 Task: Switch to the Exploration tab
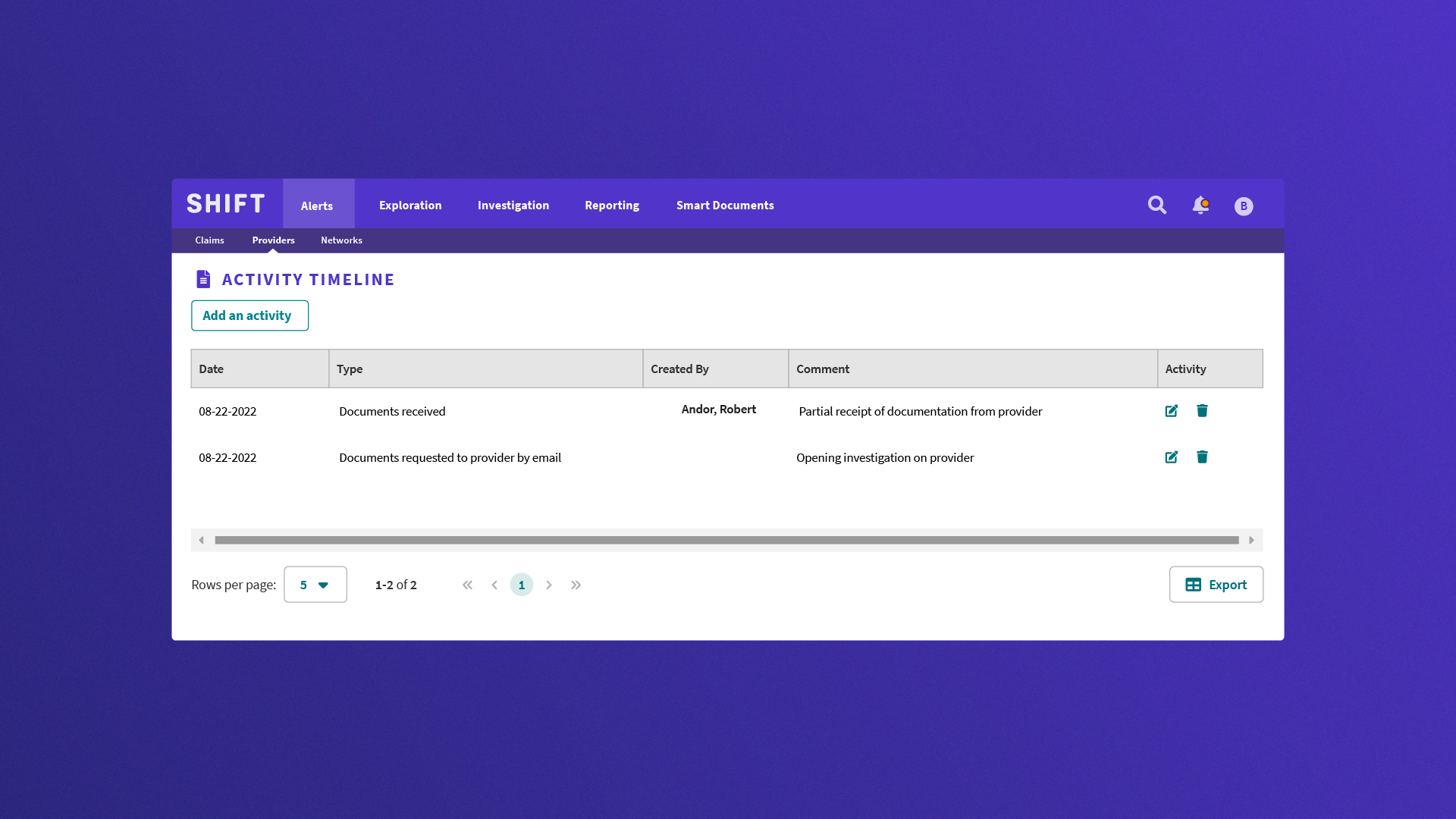pos(410,206)
